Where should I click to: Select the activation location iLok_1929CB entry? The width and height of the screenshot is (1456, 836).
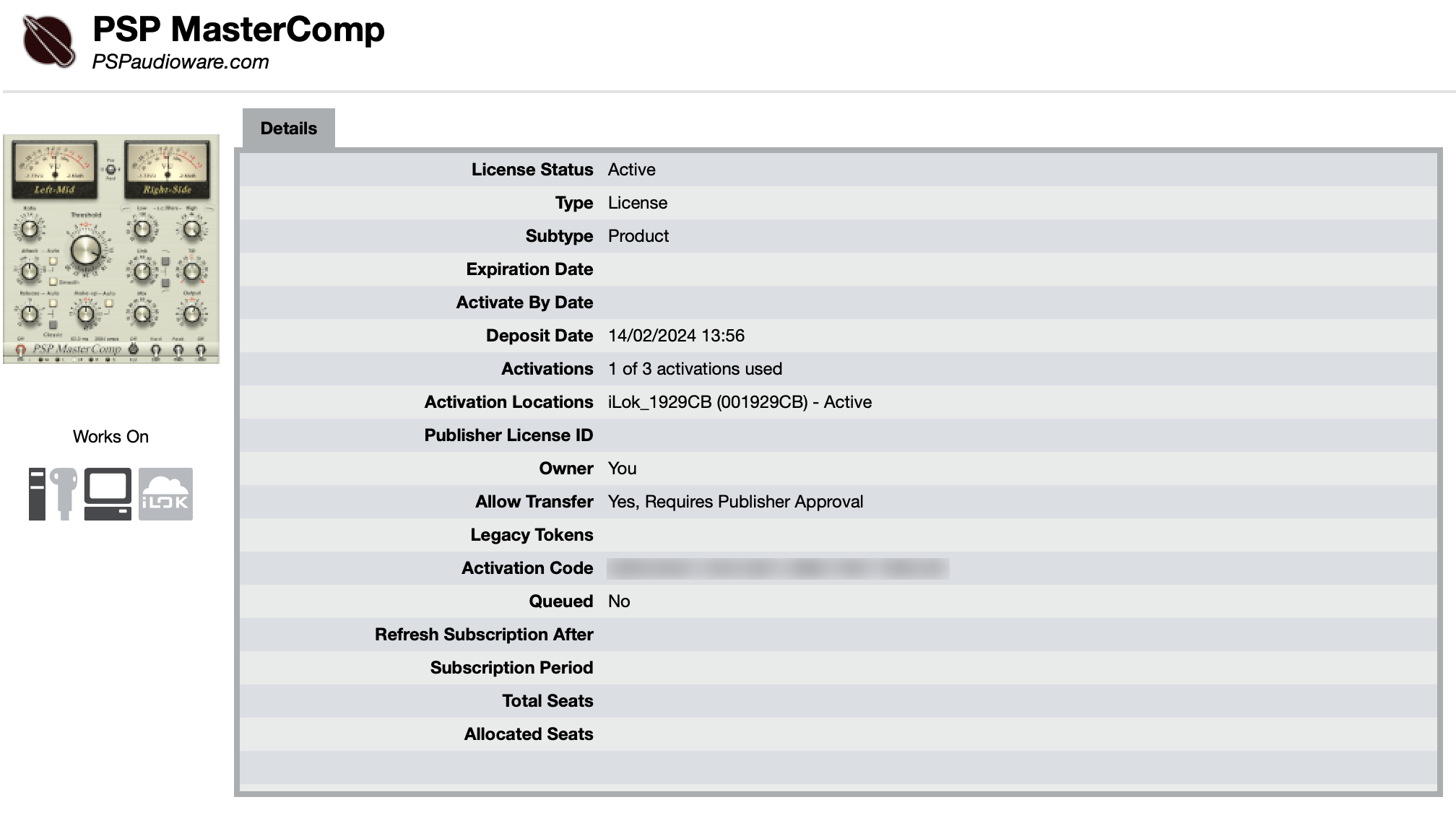click(x=740, y=402)
